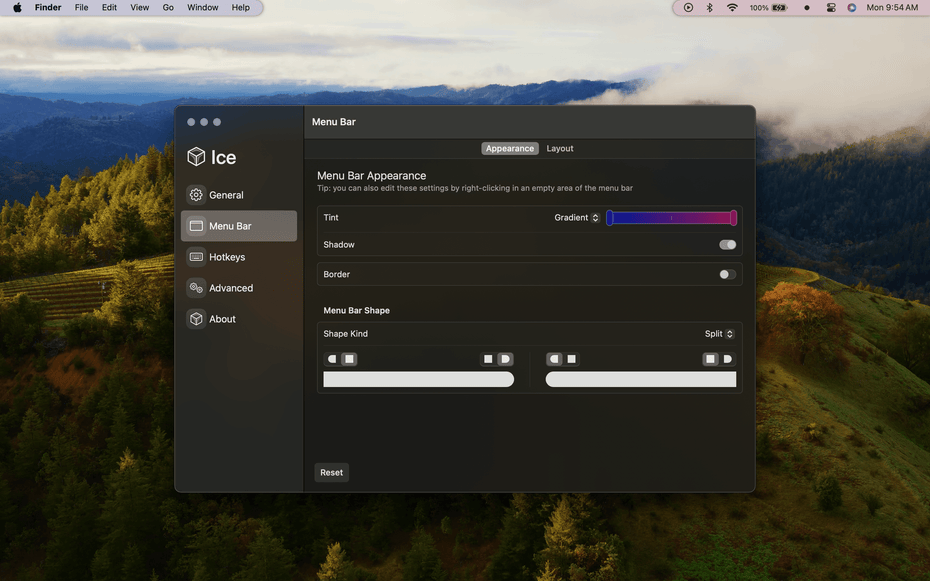Viewport: 930px width, 581px height.
Task: Select the Hotkeys keyboard icon in sidebar
Action: pyautogui.click(x=196, y=257)
